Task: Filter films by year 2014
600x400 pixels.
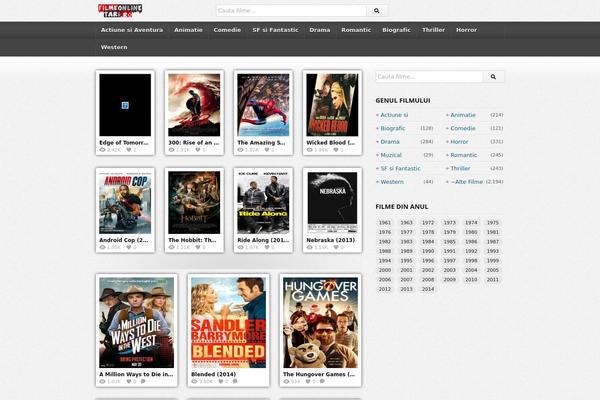Action: pyautogui.click(x=428, y=289)
